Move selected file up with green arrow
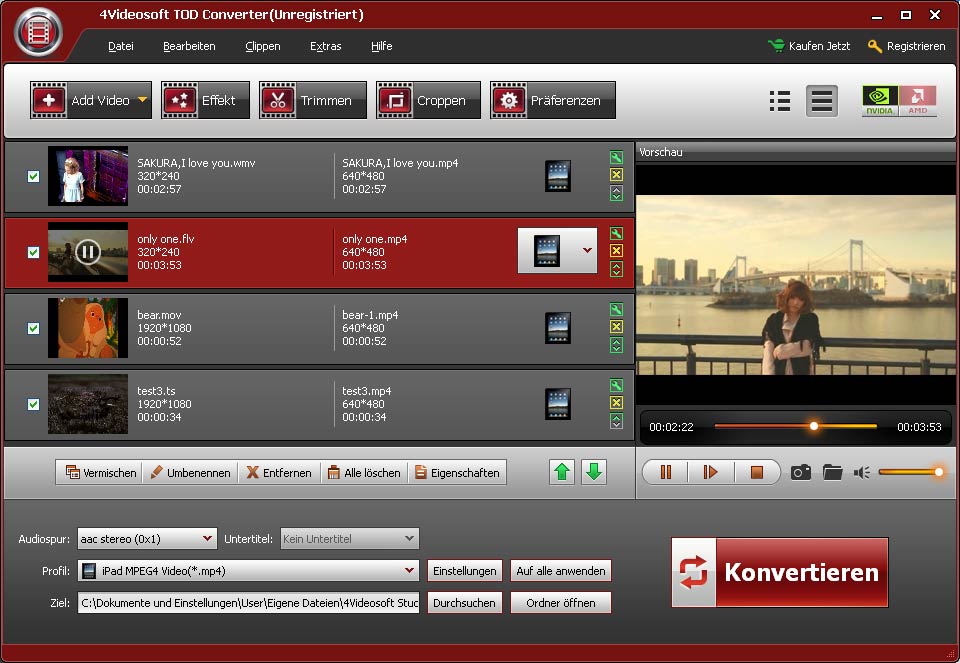 pyautogui.click(x=562, y=472)
